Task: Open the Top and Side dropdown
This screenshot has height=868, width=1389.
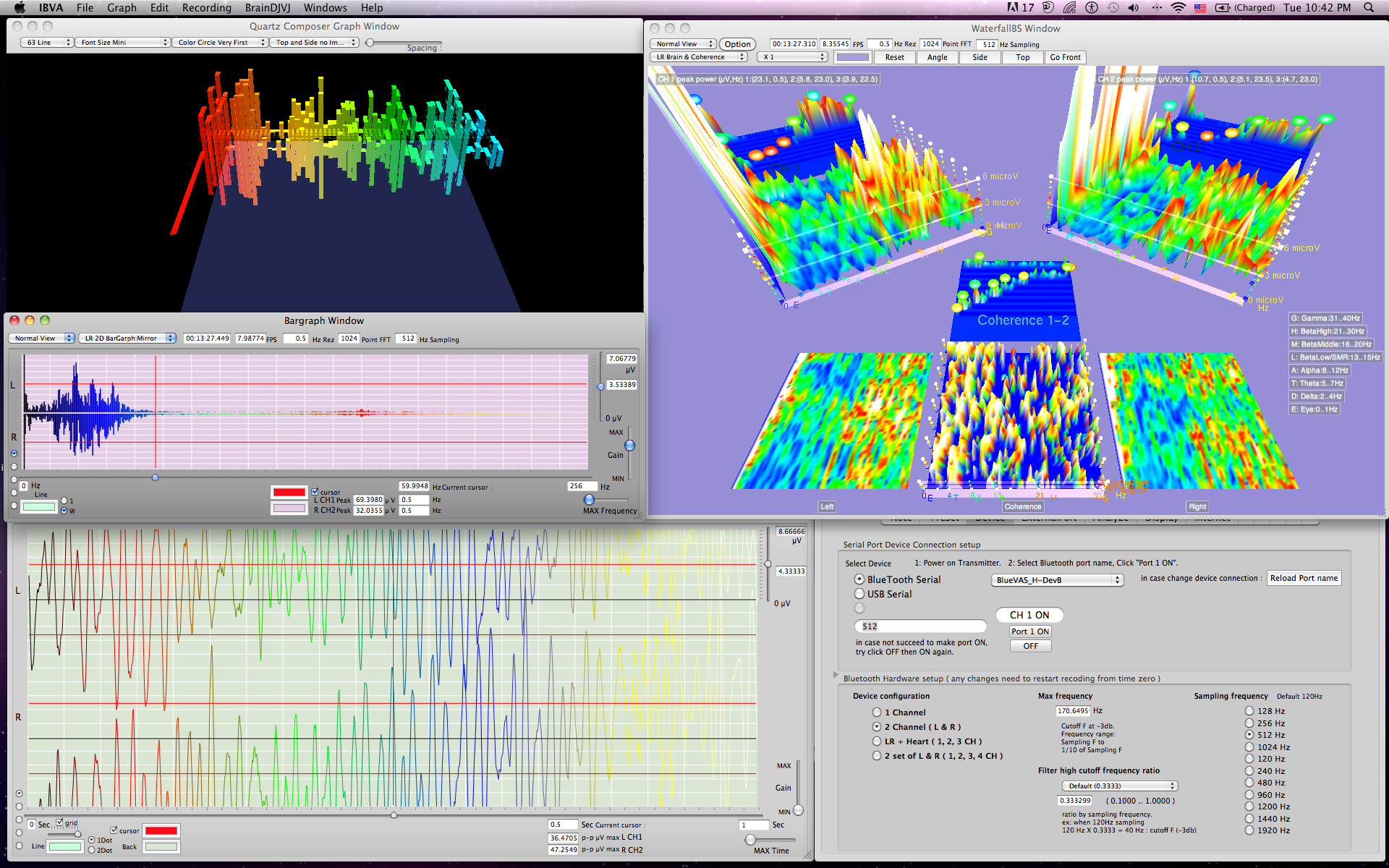Action: click(x=315, y=43)
